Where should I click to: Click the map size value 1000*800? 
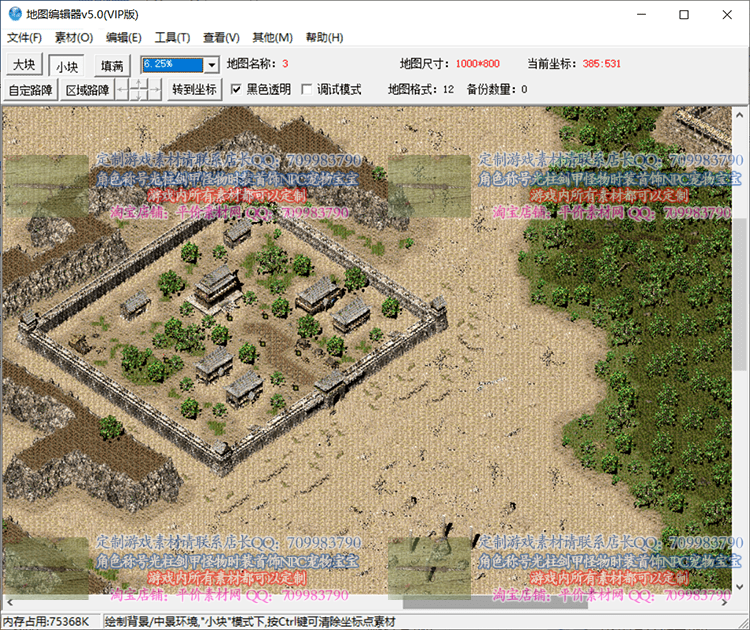[x=477, y=64]
